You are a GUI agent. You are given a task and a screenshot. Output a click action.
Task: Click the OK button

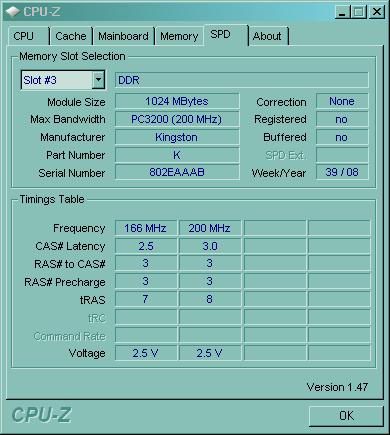click(346, 416)
